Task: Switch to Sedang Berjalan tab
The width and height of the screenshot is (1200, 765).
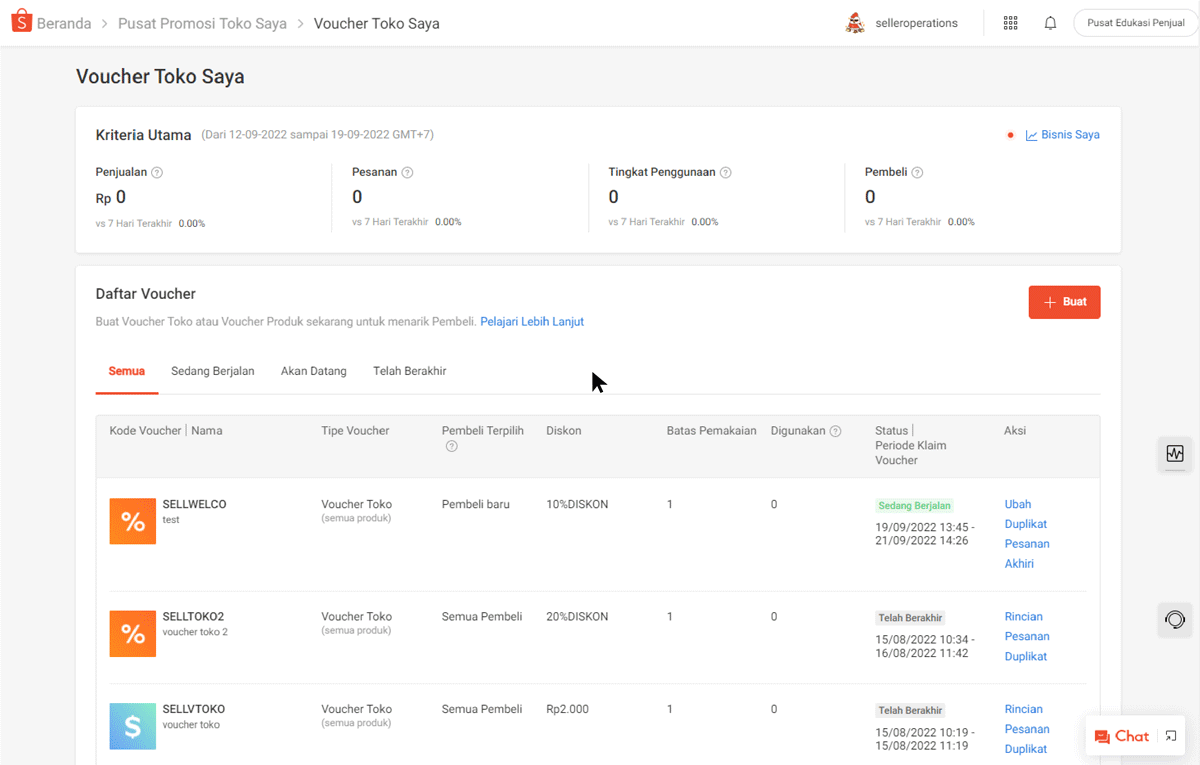Action: click(212, 371)
